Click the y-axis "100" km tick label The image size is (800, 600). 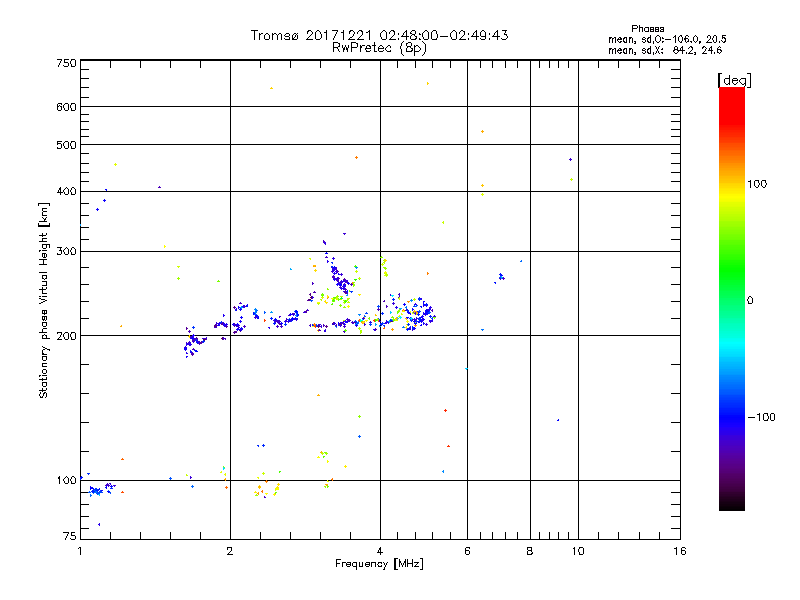(66, 480)
